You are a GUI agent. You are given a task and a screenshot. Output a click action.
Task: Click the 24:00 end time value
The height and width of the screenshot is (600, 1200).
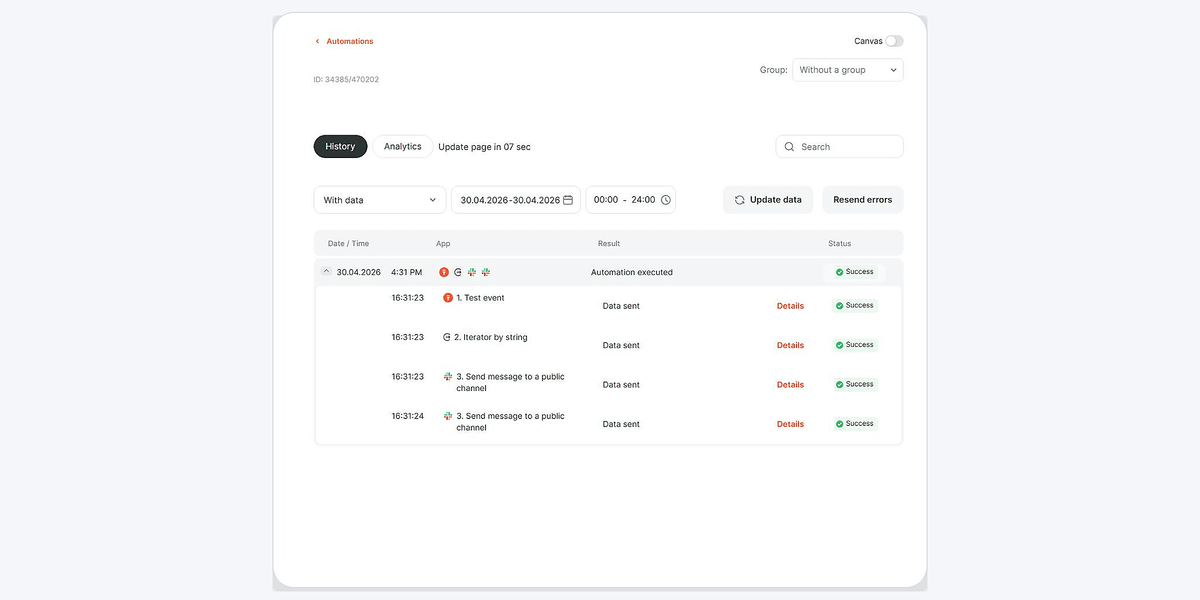tap(643, 200)
